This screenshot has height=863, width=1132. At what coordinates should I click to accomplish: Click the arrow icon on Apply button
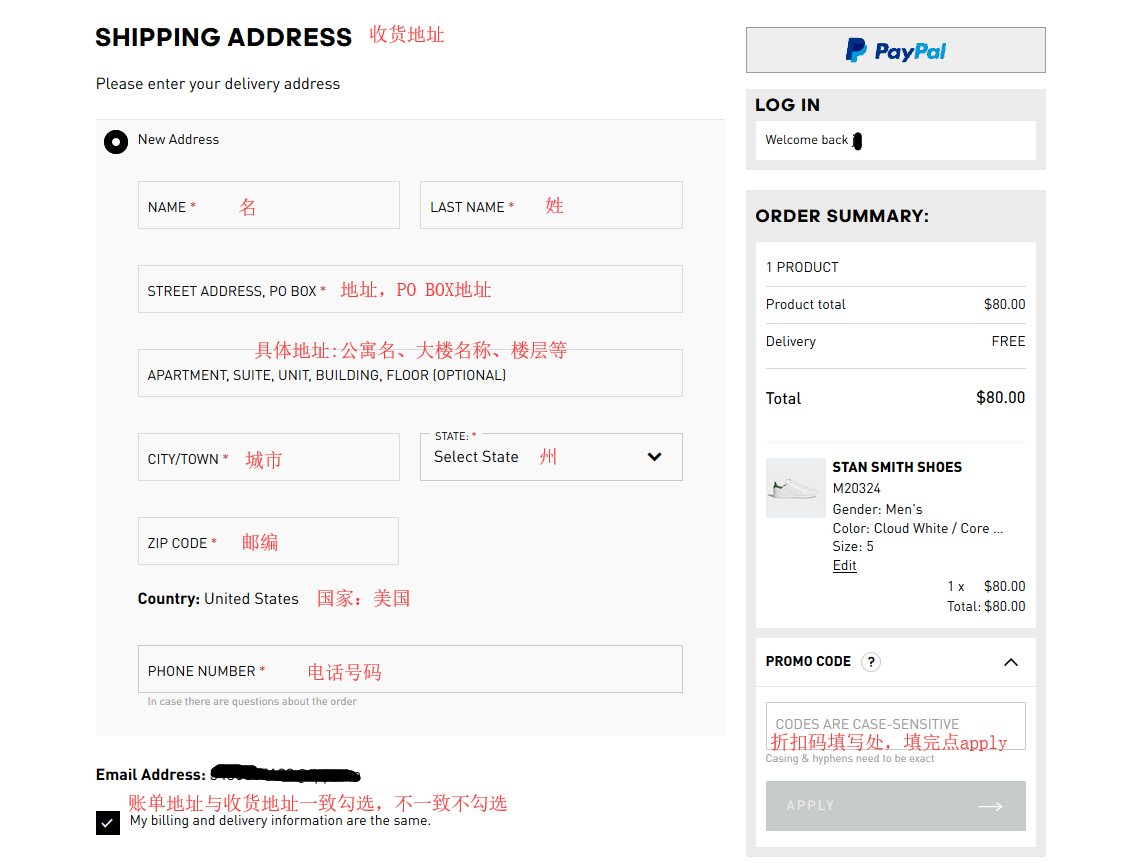point(990,807)
